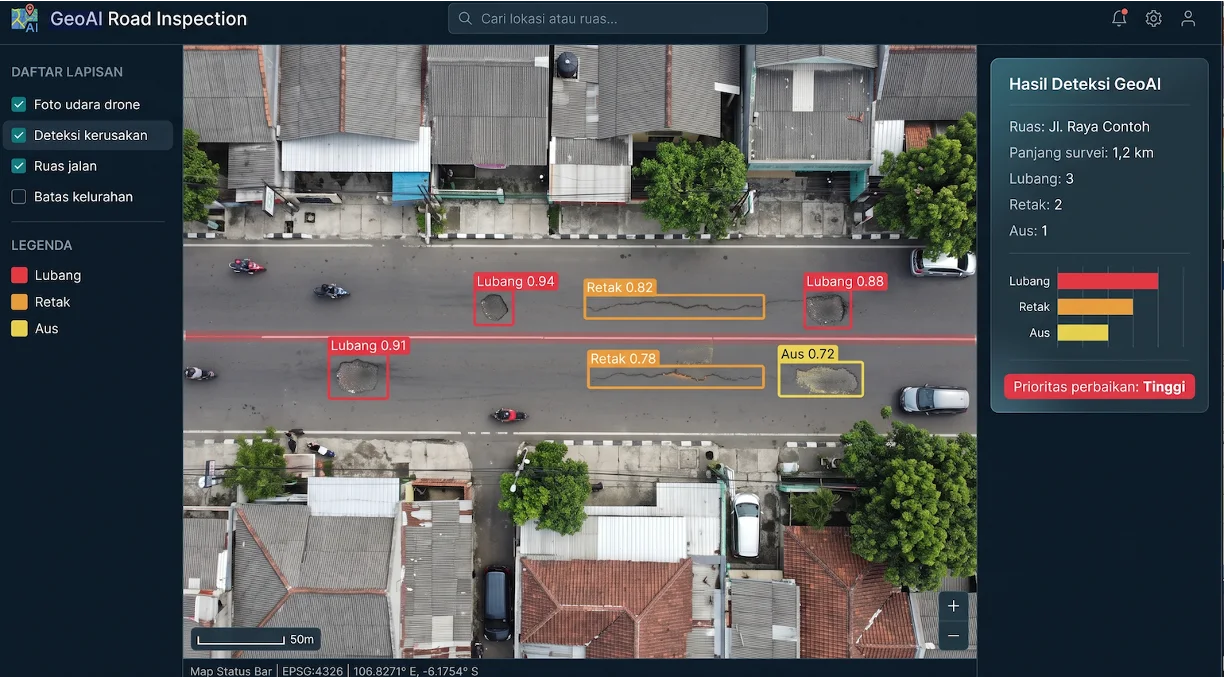
Task: Open settings gear icon
Action: [1154, 18]
